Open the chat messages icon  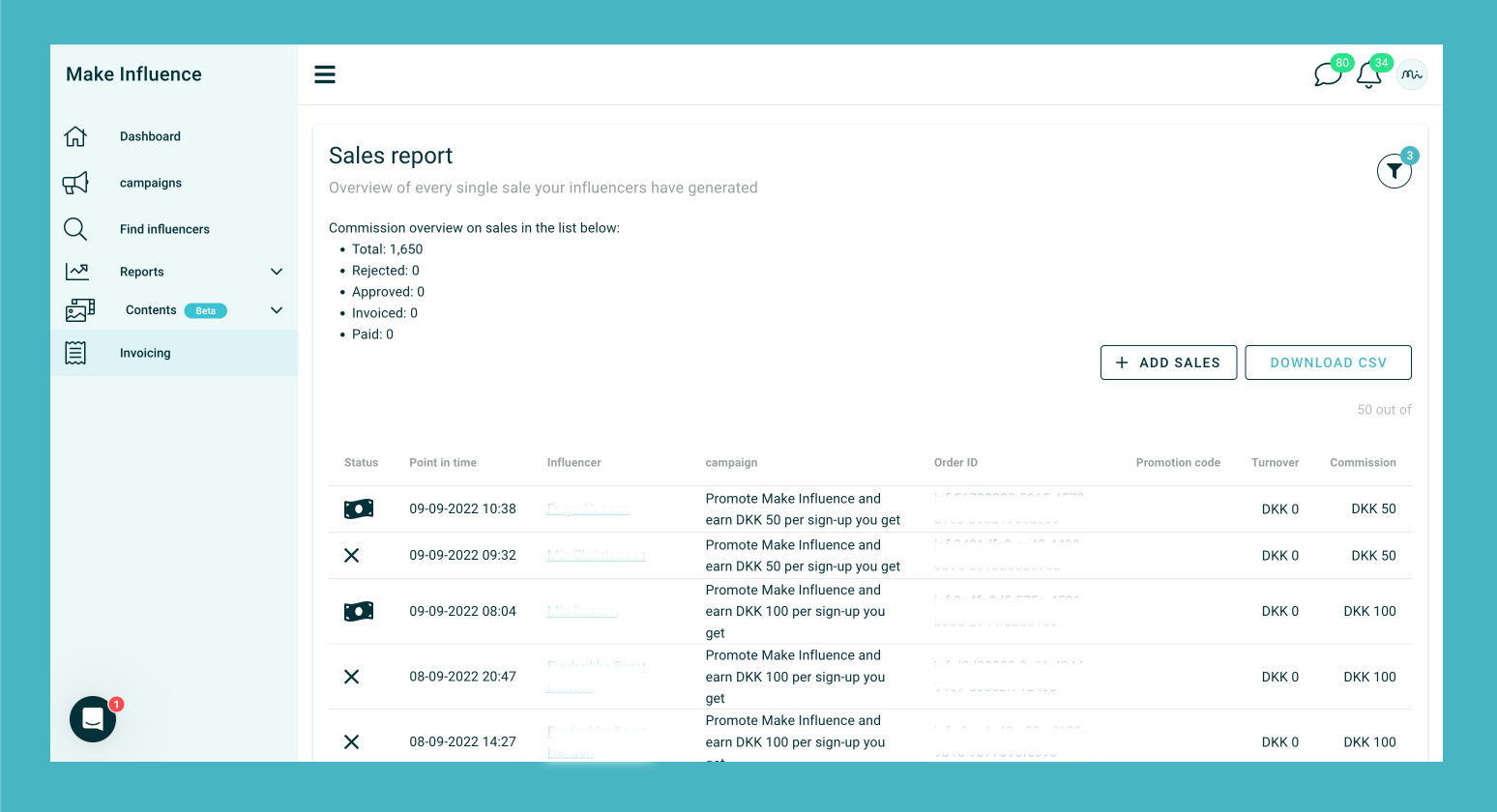point(1327,74)
